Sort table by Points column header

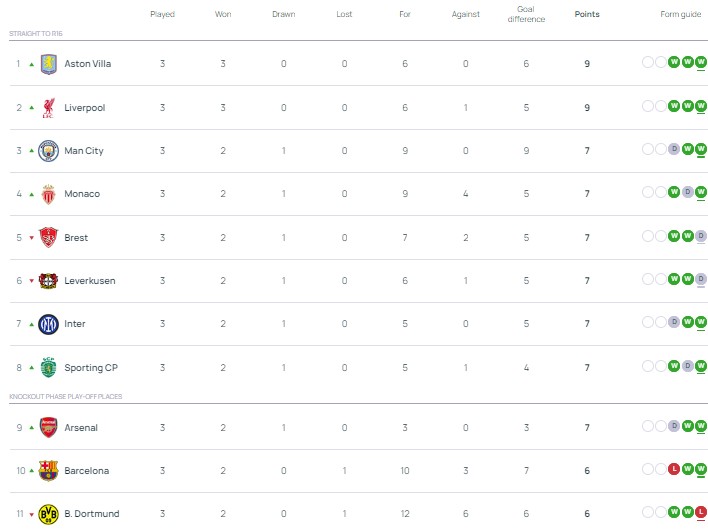click(587, 15)
